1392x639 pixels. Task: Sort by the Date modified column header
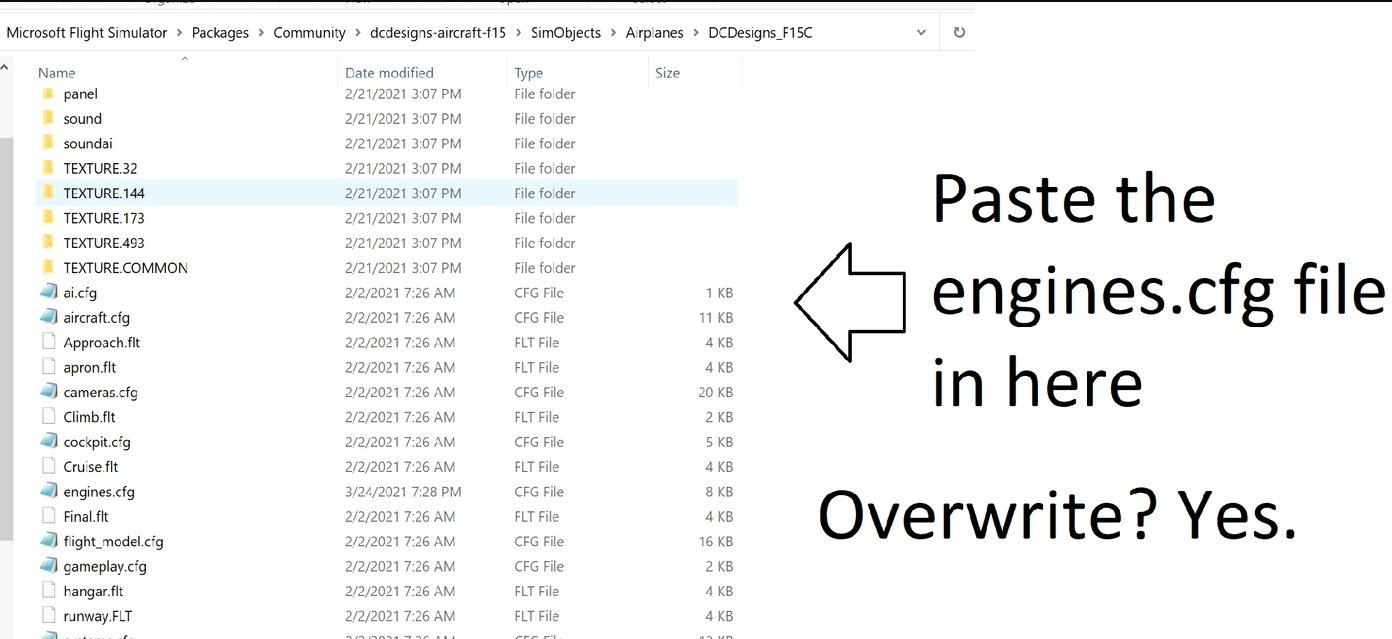(389, 73)
